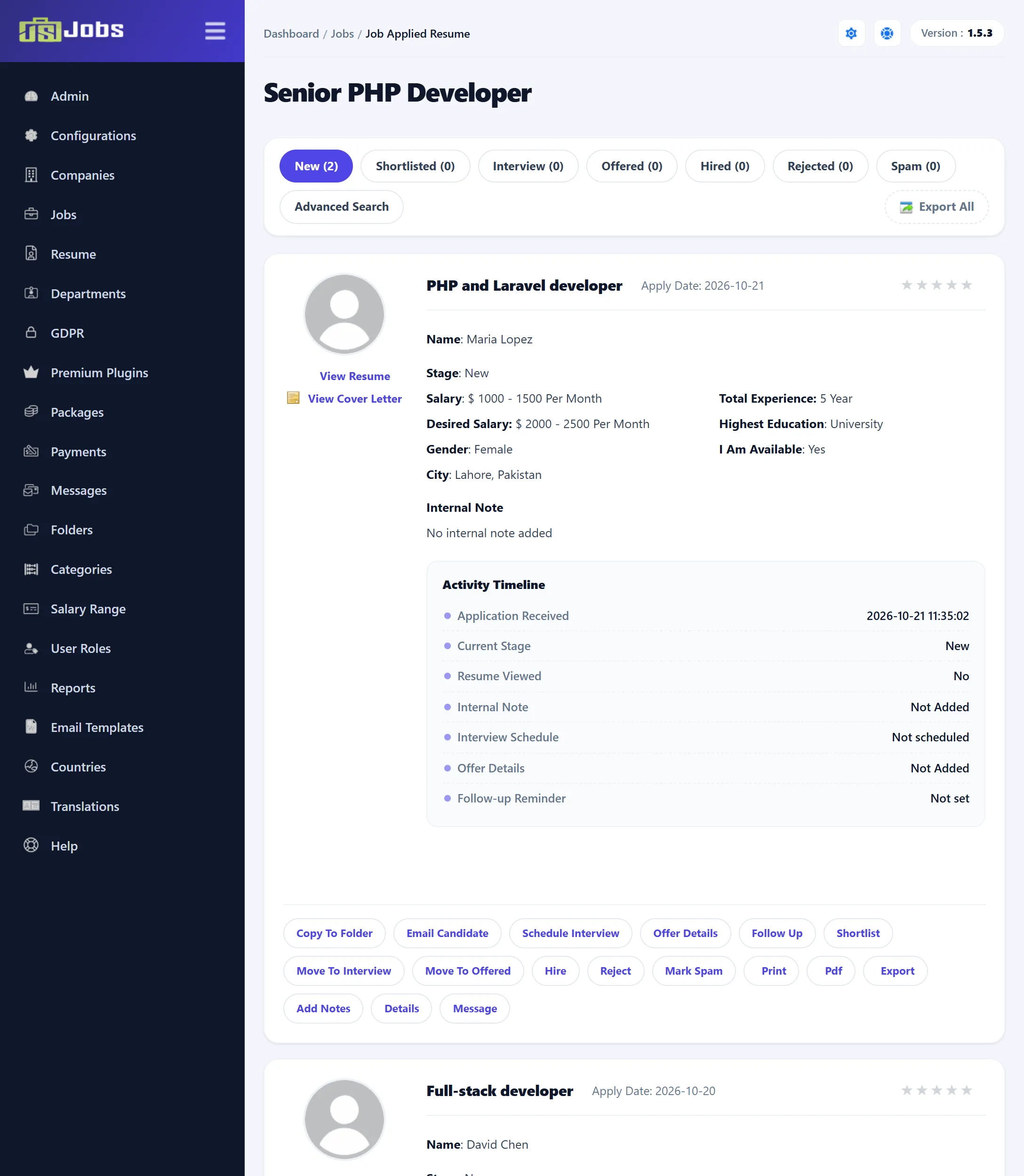Open the Rejected (0) tab
This screenshot has width=1024, height=1176.
[x=820, y=166]
